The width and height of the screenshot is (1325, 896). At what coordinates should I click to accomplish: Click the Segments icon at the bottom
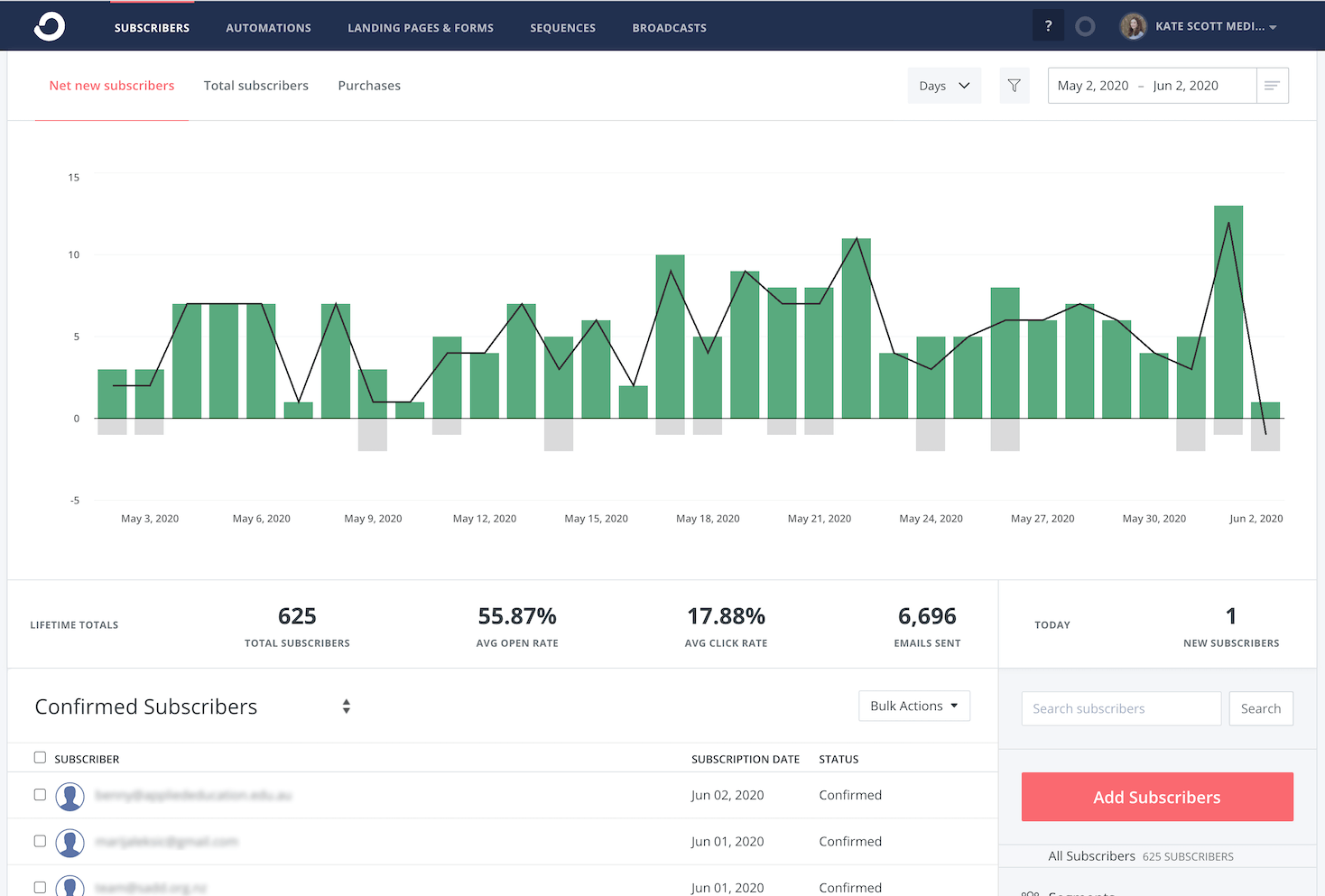tap(1030, 891)
